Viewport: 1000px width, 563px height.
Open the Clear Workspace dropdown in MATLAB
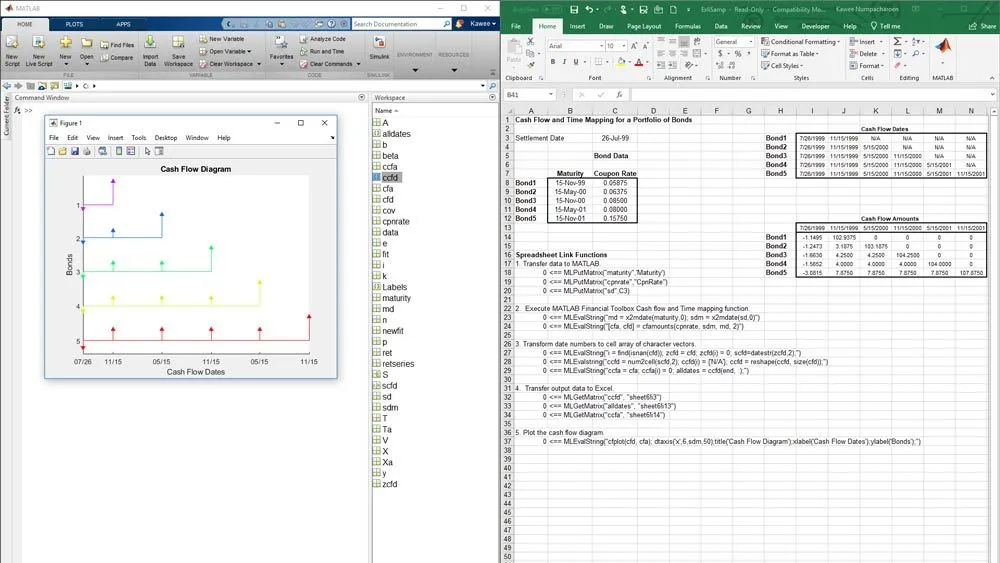[259, 64]
